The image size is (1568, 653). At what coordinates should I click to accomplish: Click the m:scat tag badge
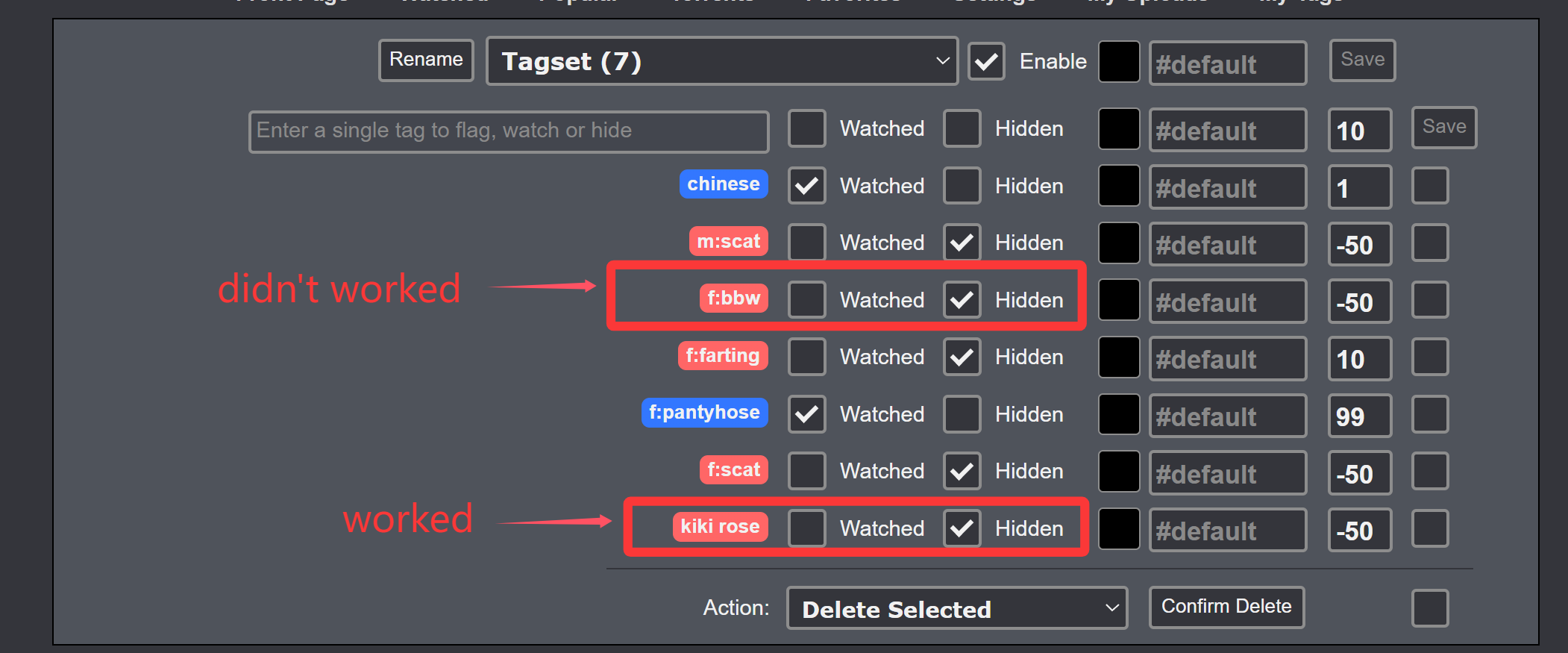pyautogui.click(x=728, y=242)
